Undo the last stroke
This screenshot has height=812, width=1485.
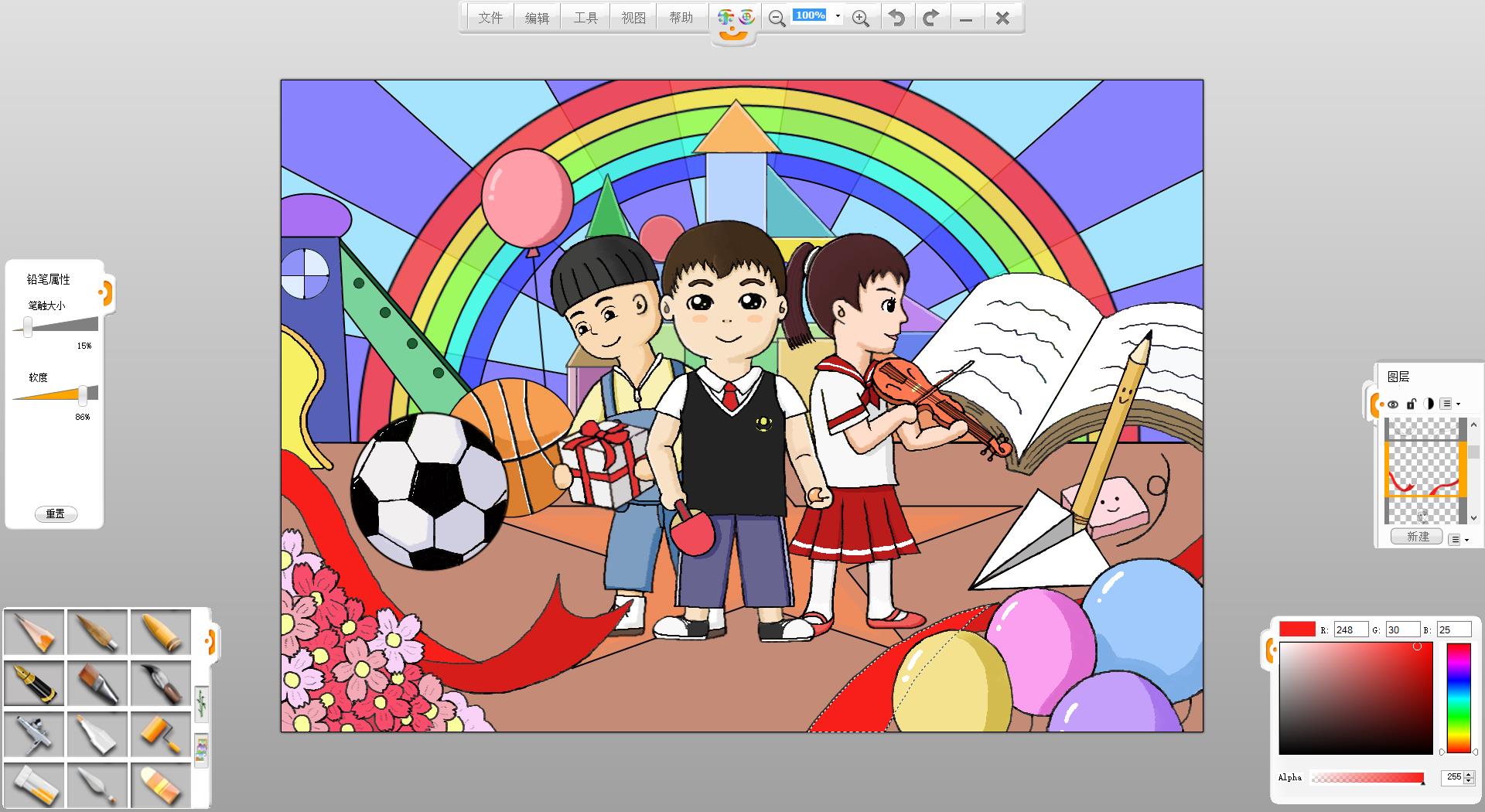(896, 18)
